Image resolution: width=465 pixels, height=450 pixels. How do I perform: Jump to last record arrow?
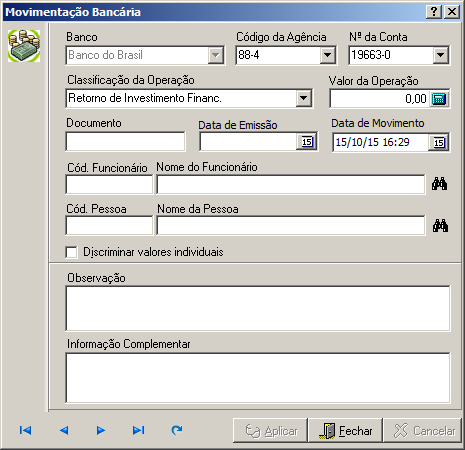pyautogui.click(x=138, y=430)
